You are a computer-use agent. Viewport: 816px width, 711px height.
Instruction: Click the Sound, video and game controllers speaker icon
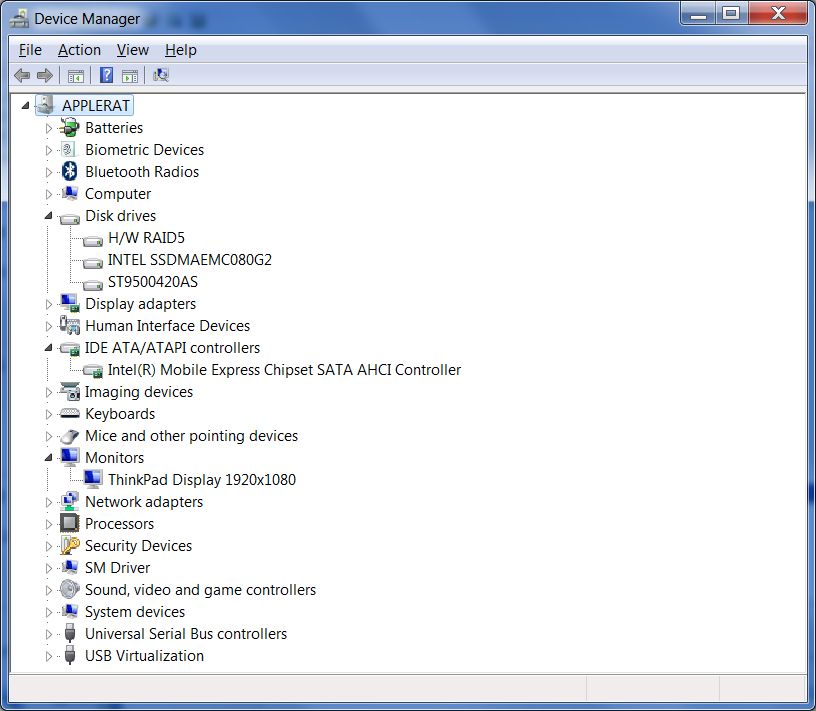coord(69,589)
